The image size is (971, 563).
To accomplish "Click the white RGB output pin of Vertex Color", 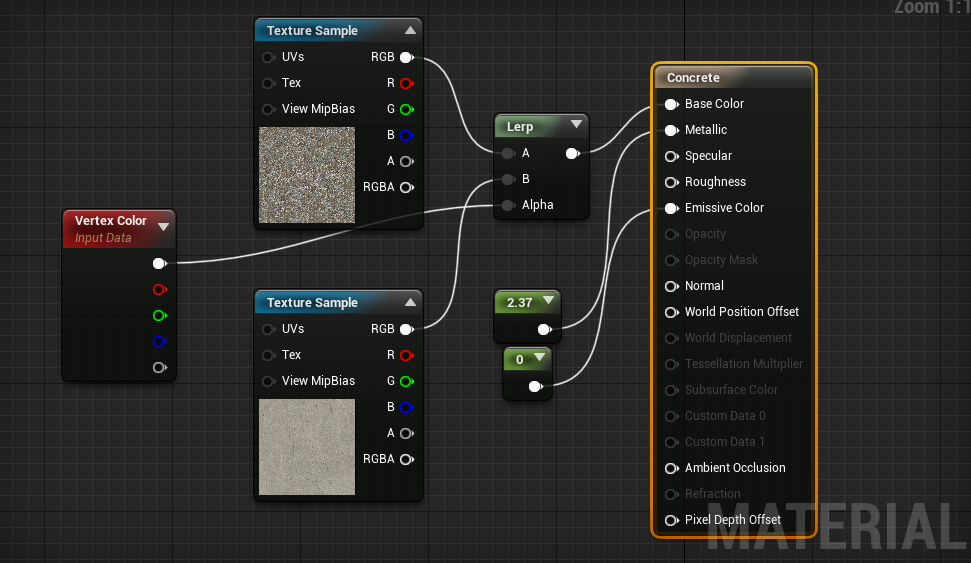I will [x=160, y=263].
